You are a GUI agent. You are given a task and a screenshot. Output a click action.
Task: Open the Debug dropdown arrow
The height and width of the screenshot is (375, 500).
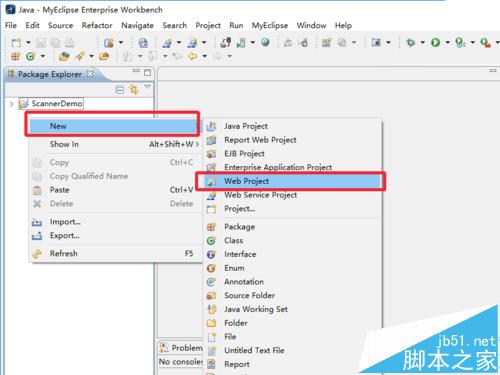(x=423, y=42)
